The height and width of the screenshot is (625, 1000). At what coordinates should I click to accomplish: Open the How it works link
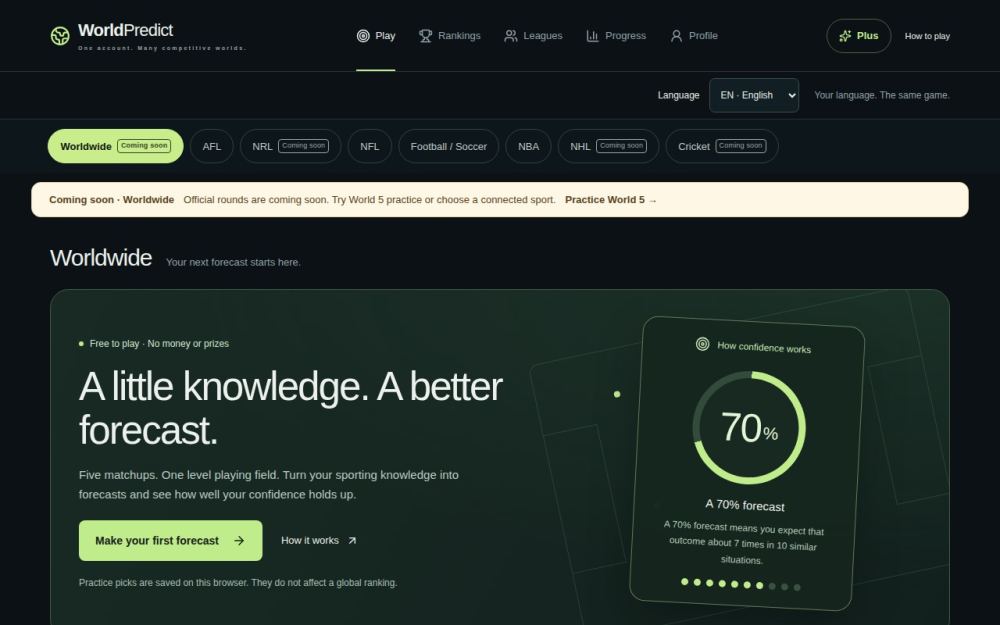click(x=319, y=541)
